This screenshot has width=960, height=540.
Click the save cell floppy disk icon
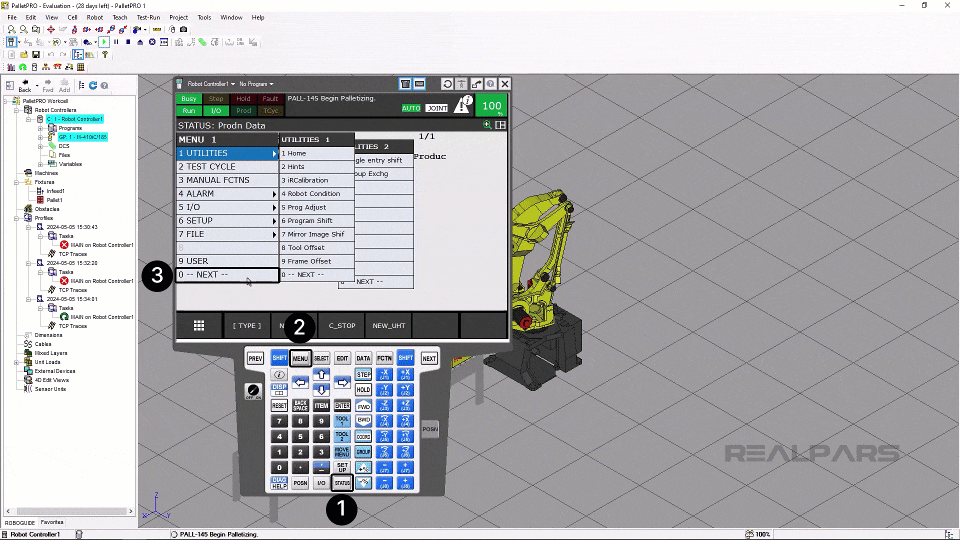point(36,54)
